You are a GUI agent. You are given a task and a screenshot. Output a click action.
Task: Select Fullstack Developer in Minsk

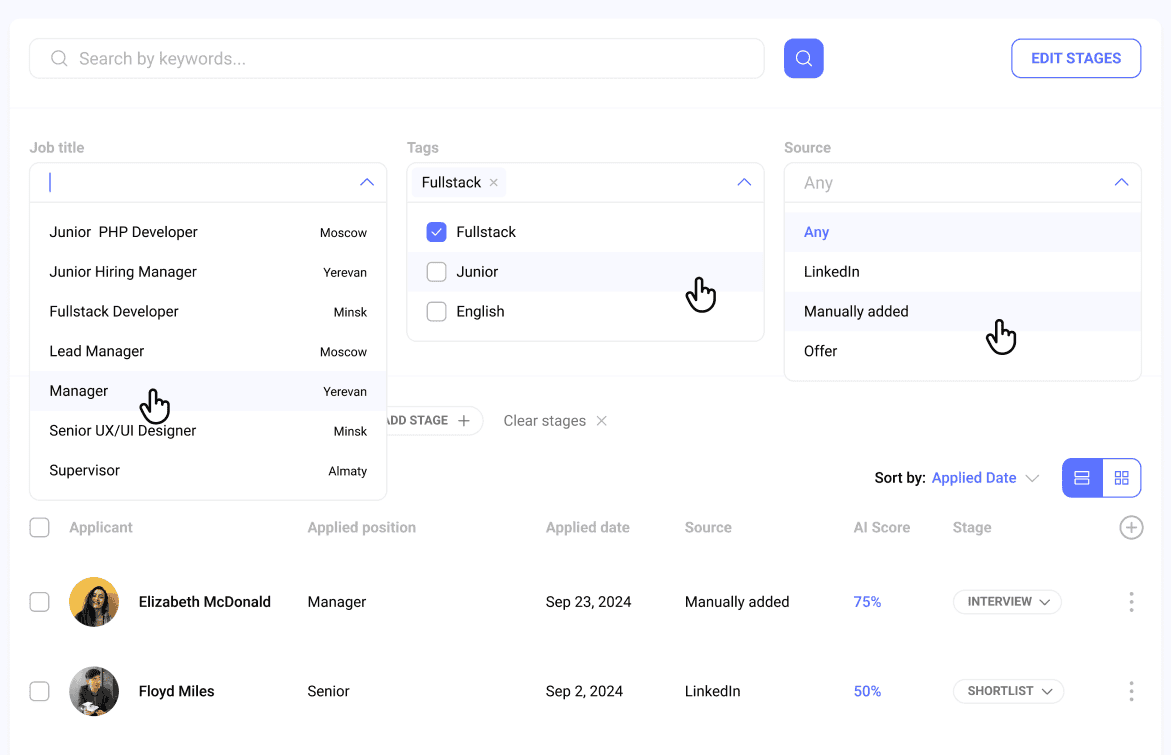pyautogui.click(x=113, y=311)
